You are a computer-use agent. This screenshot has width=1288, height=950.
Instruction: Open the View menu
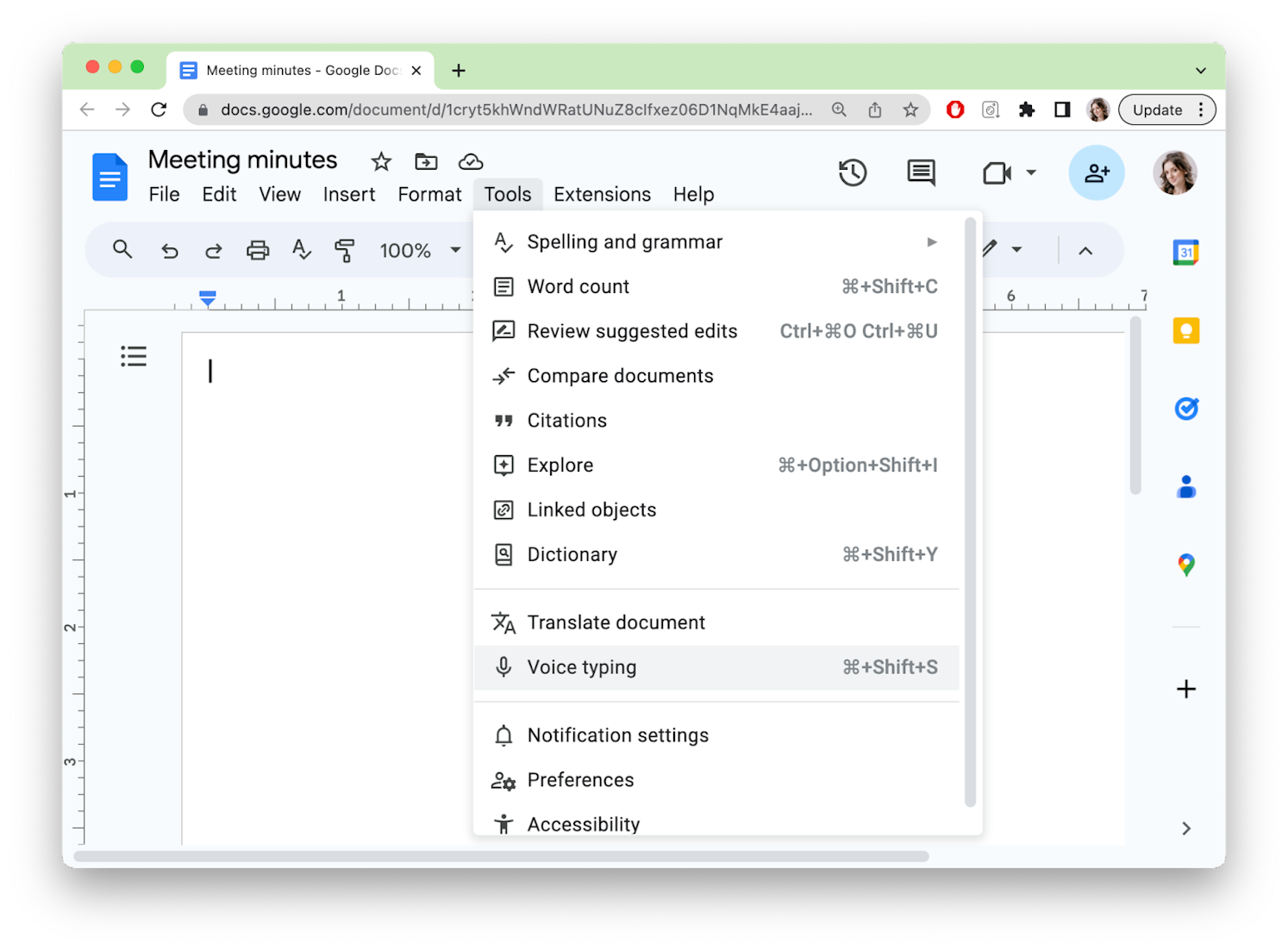[x=280, y=195]
